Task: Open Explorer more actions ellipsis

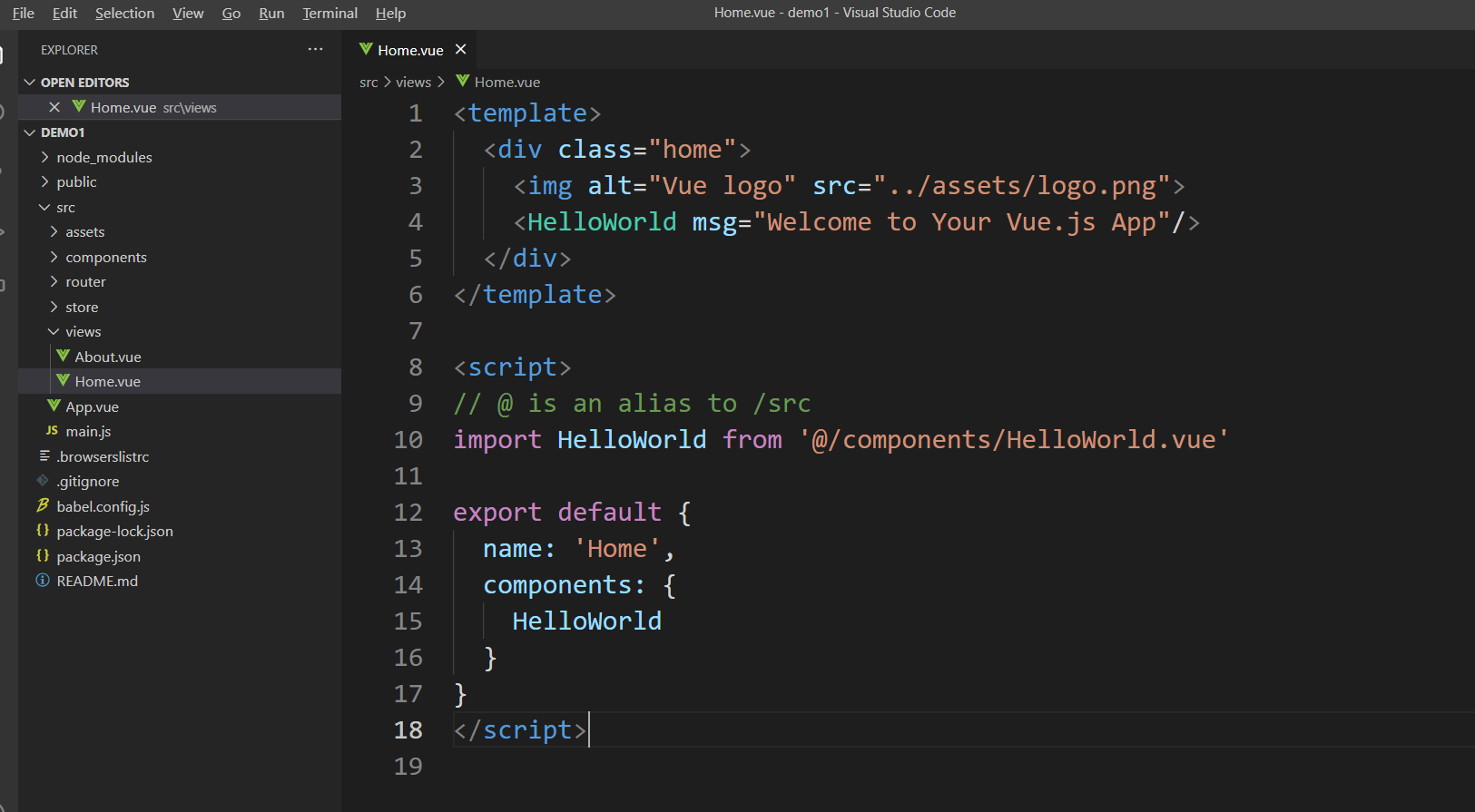Action: click(315, 49)
